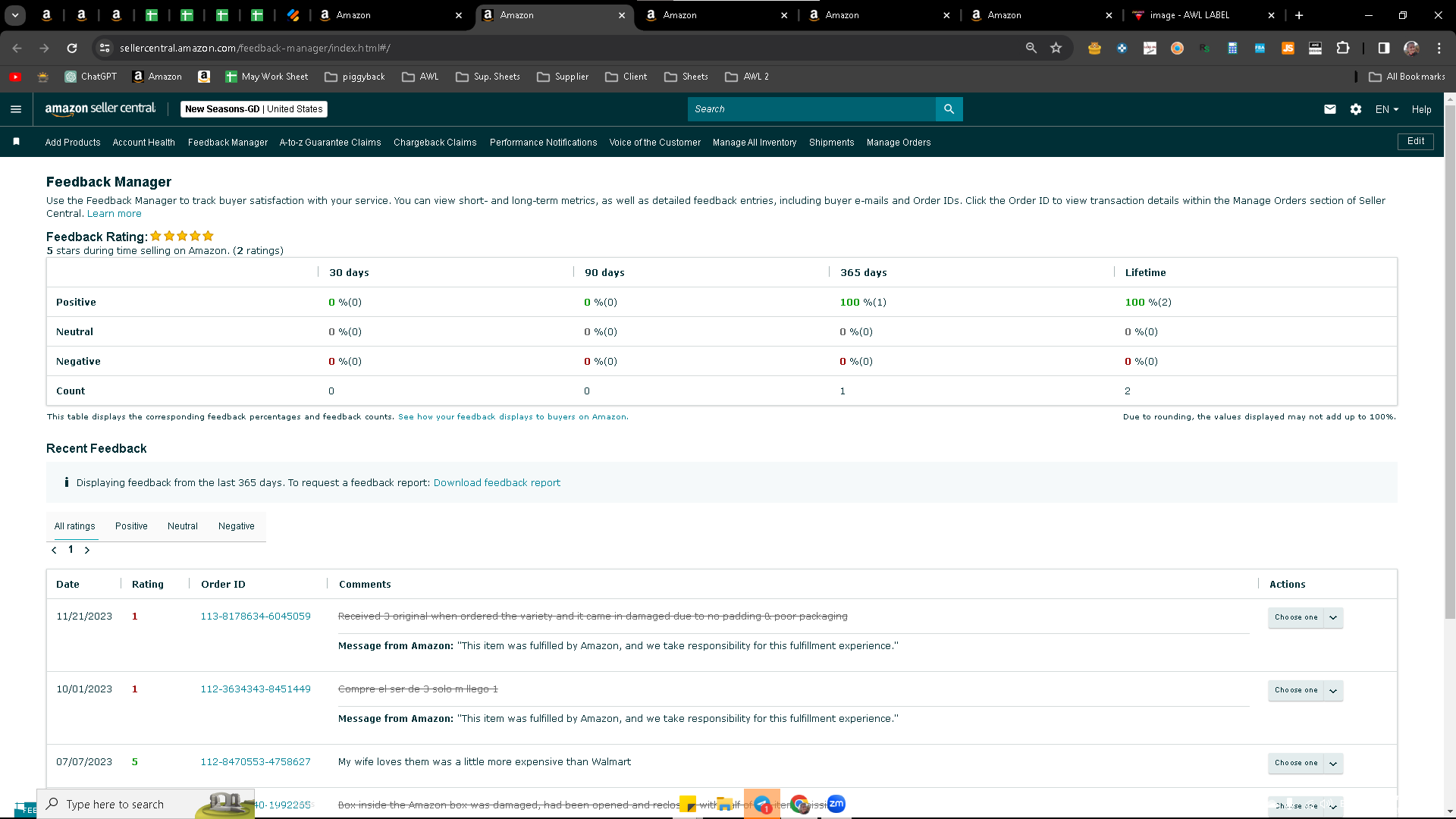Image resolution: width=1456 pixels, height=819 pixels.
Task: Bookmark this page with the star icon
Action: point(1056,48)
